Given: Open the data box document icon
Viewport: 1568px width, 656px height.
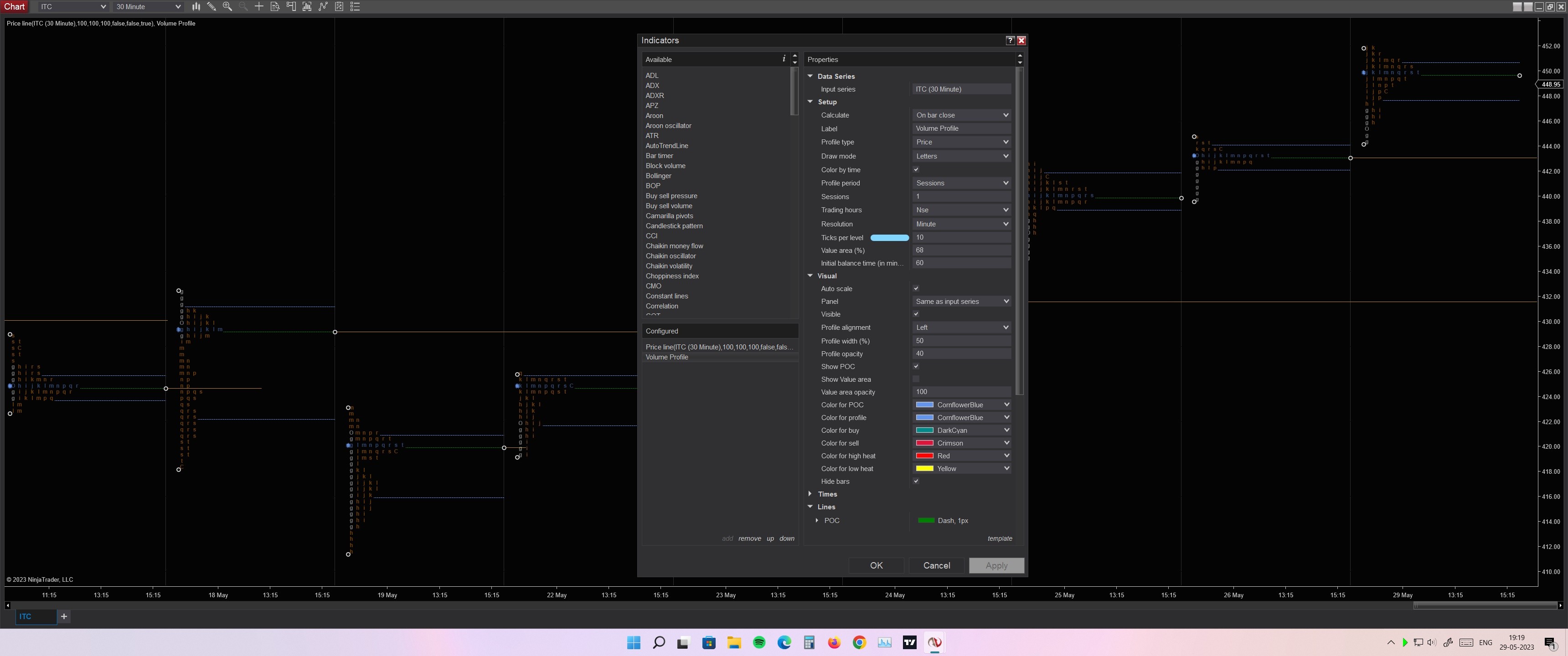Looking at the screenshot, I should (274, 7).
